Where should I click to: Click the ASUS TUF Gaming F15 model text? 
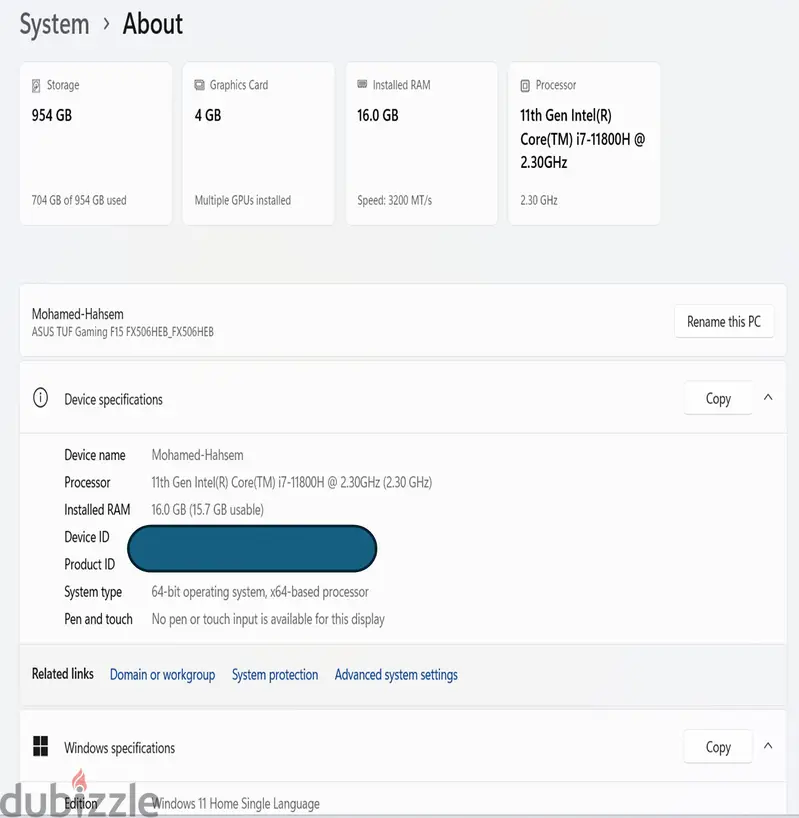point(123,332)
